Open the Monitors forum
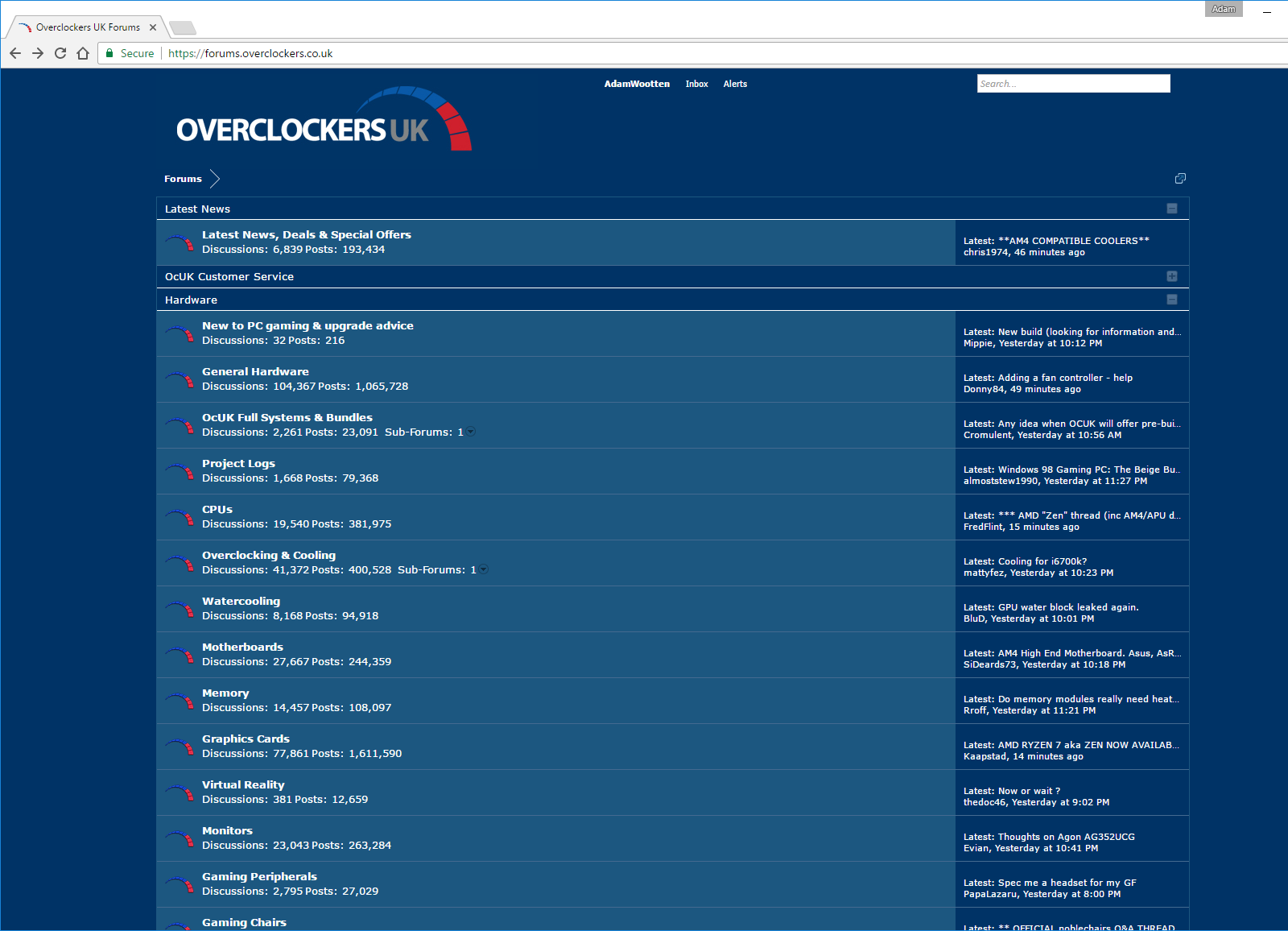This screenshot has width=1288, height=931. click(227, 830)
